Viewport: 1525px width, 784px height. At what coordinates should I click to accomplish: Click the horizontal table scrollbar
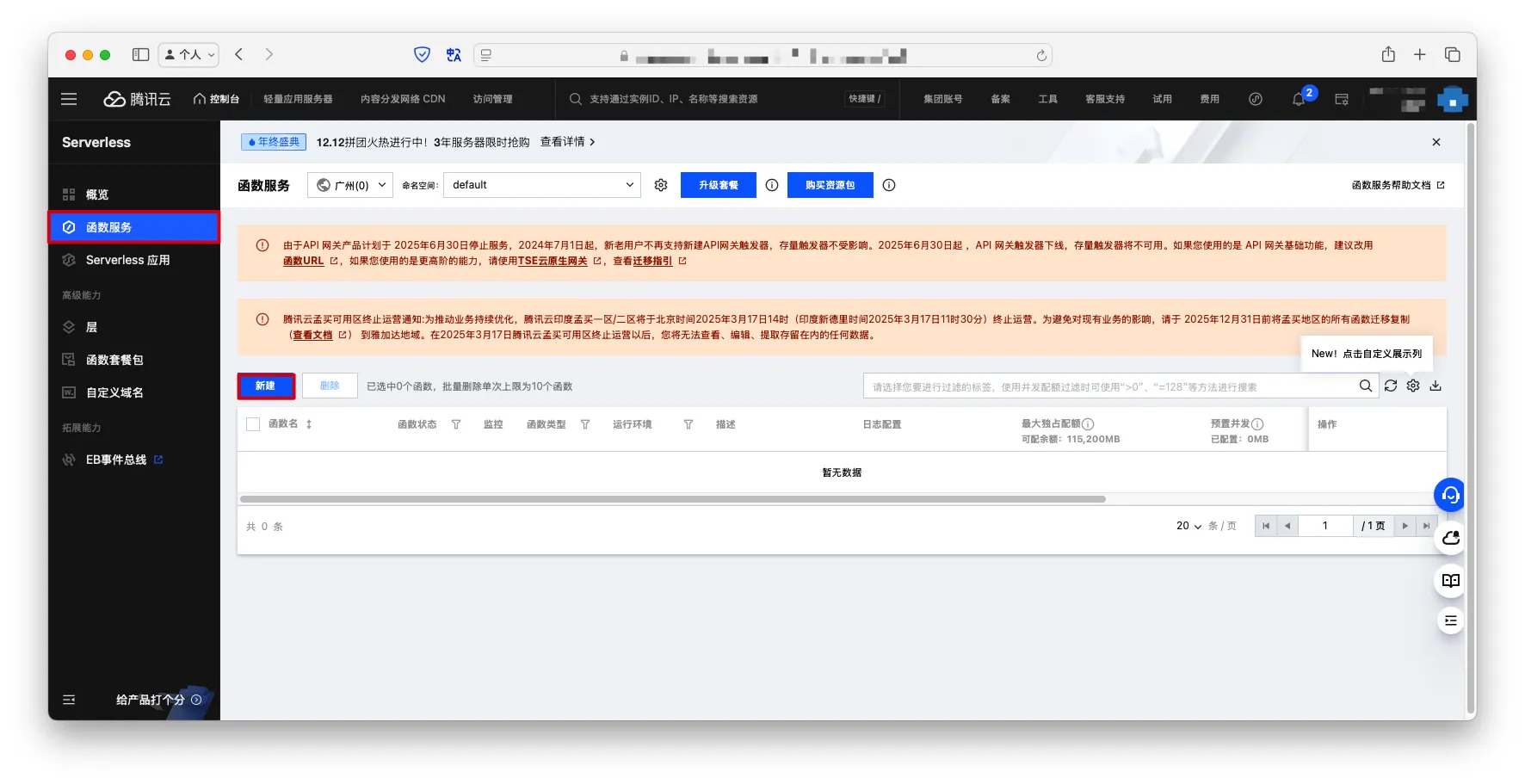[x=672, y=499]
